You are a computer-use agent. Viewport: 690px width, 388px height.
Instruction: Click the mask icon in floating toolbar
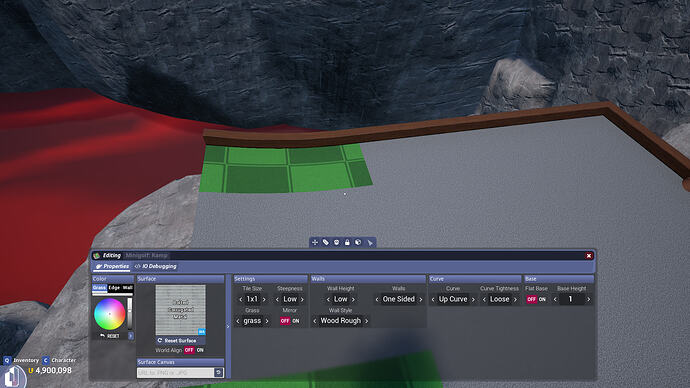point(336,242)
